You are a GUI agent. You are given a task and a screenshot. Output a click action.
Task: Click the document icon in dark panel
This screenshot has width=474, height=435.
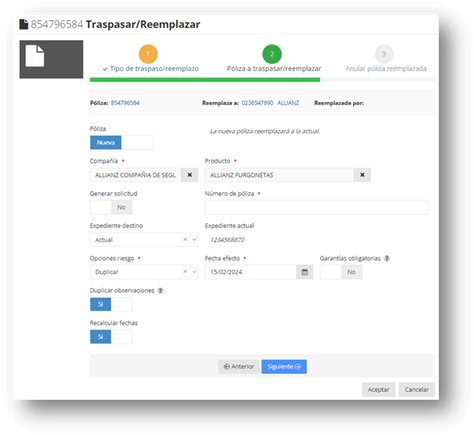35,56
